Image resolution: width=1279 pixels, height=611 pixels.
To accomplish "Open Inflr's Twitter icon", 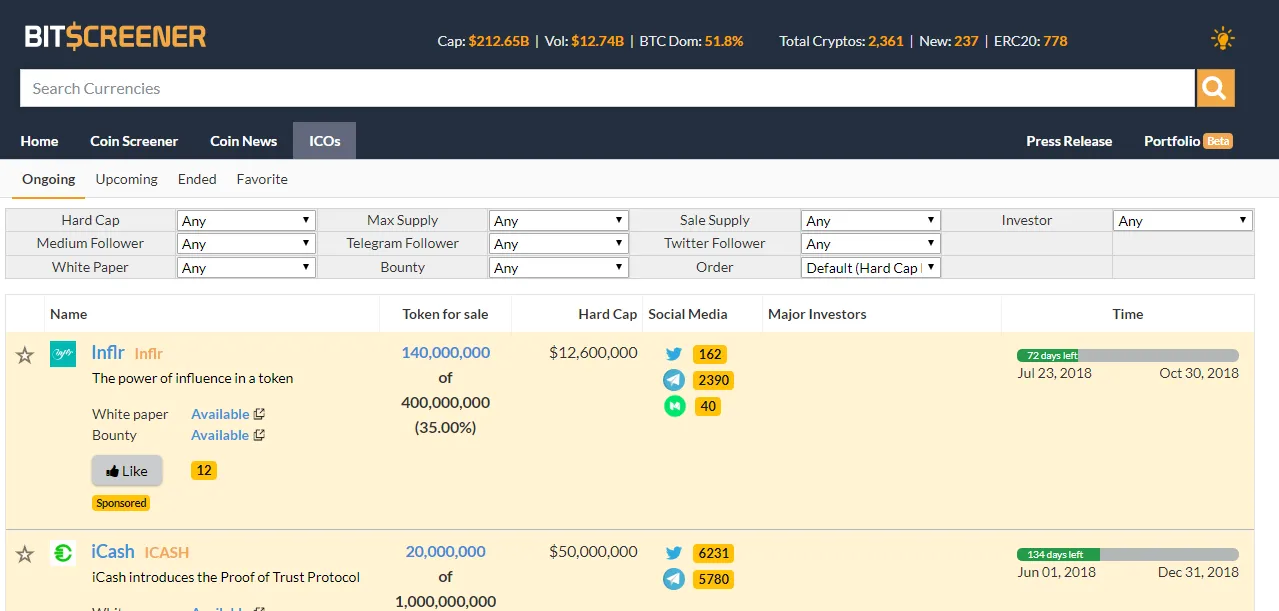I will [674, 354].
